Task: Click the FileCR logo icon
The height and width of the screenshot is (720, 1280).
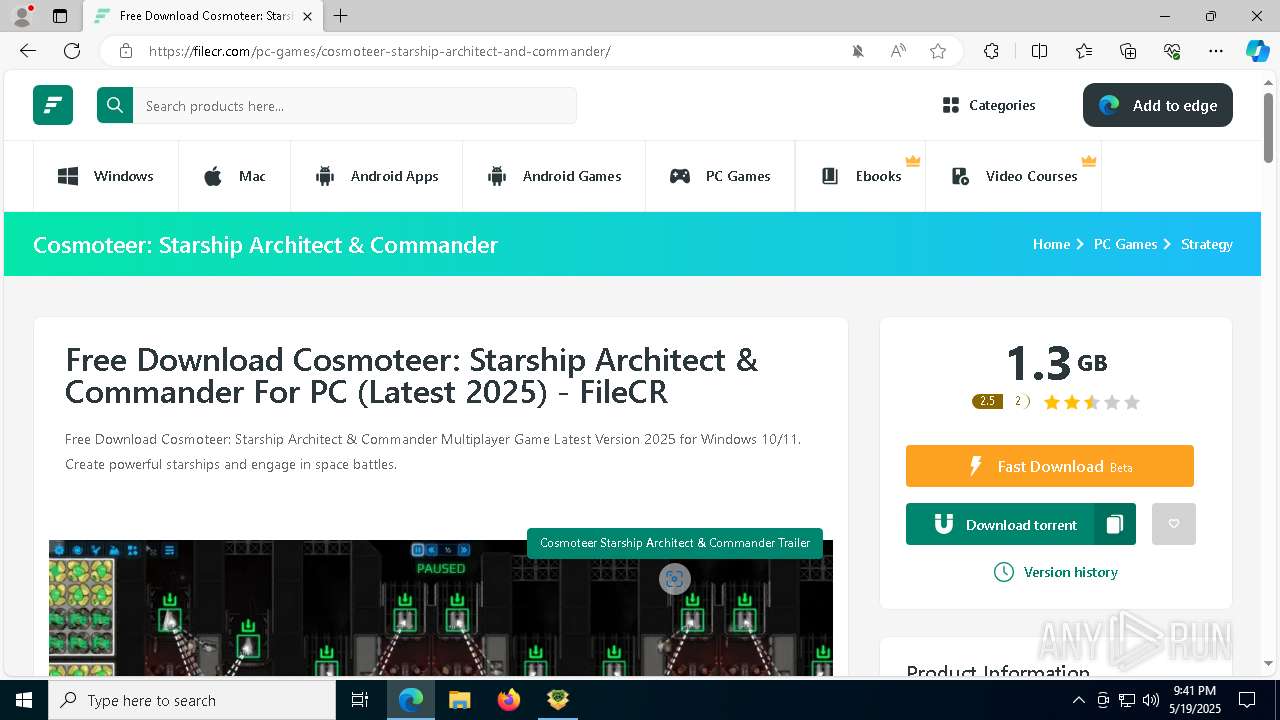Action: click(53, 105)
